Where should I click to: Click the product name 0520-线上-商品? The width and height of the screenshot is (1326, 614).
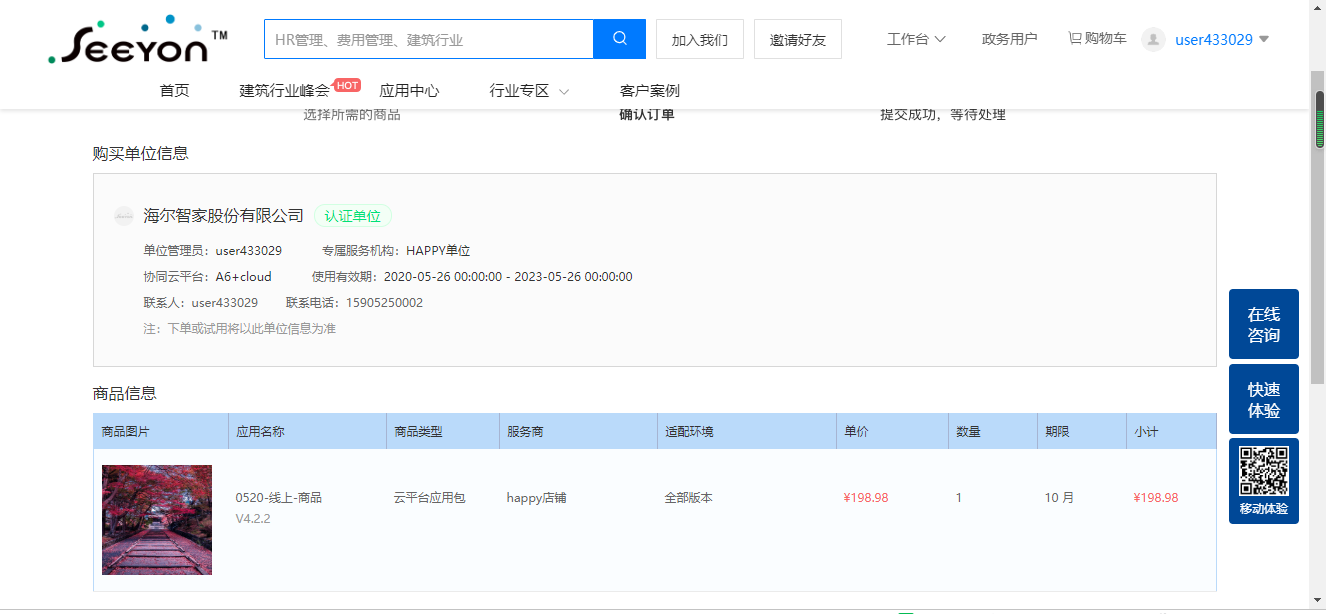point(279,498)
